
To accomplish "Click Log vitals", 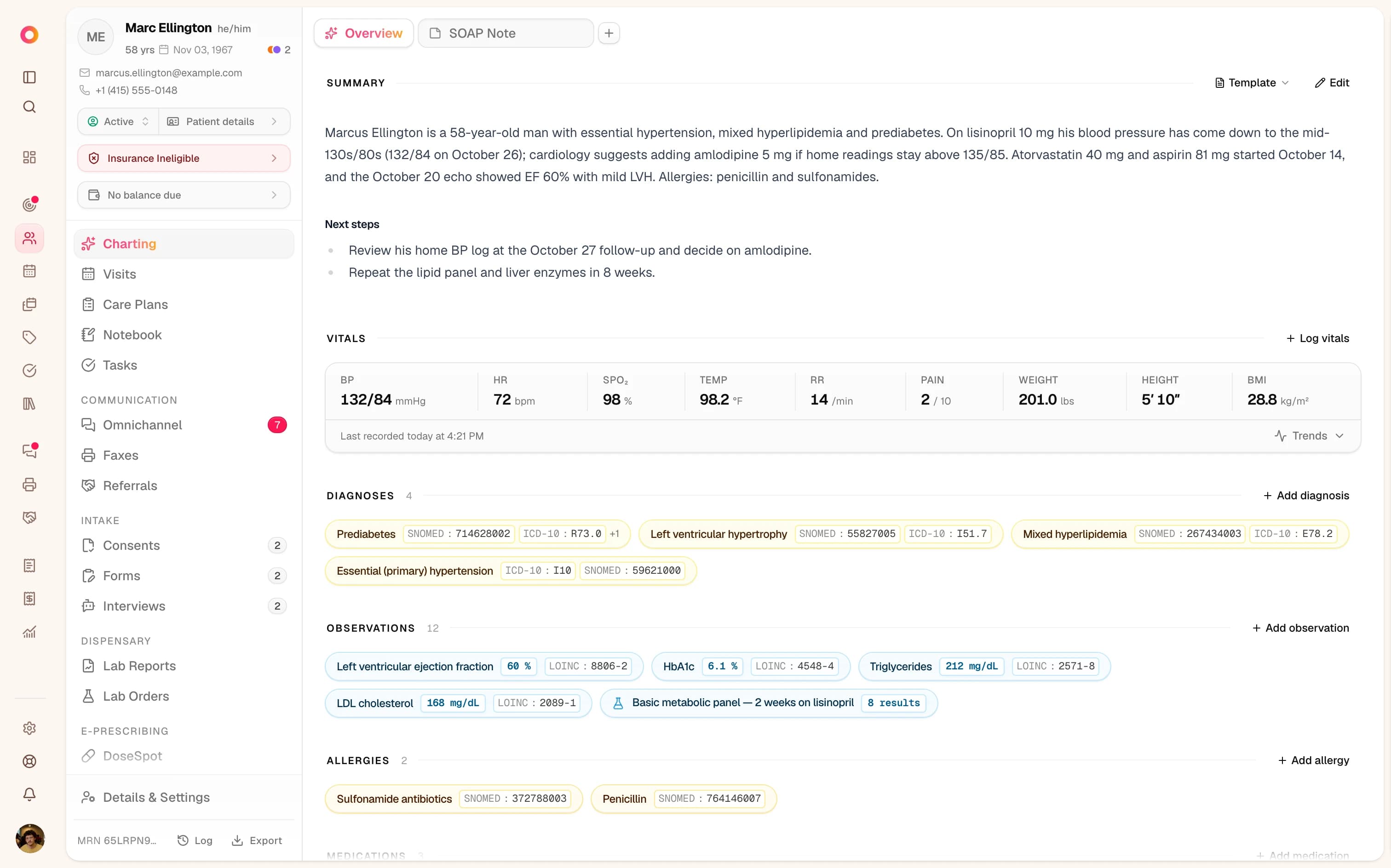I will point(1317,338).
